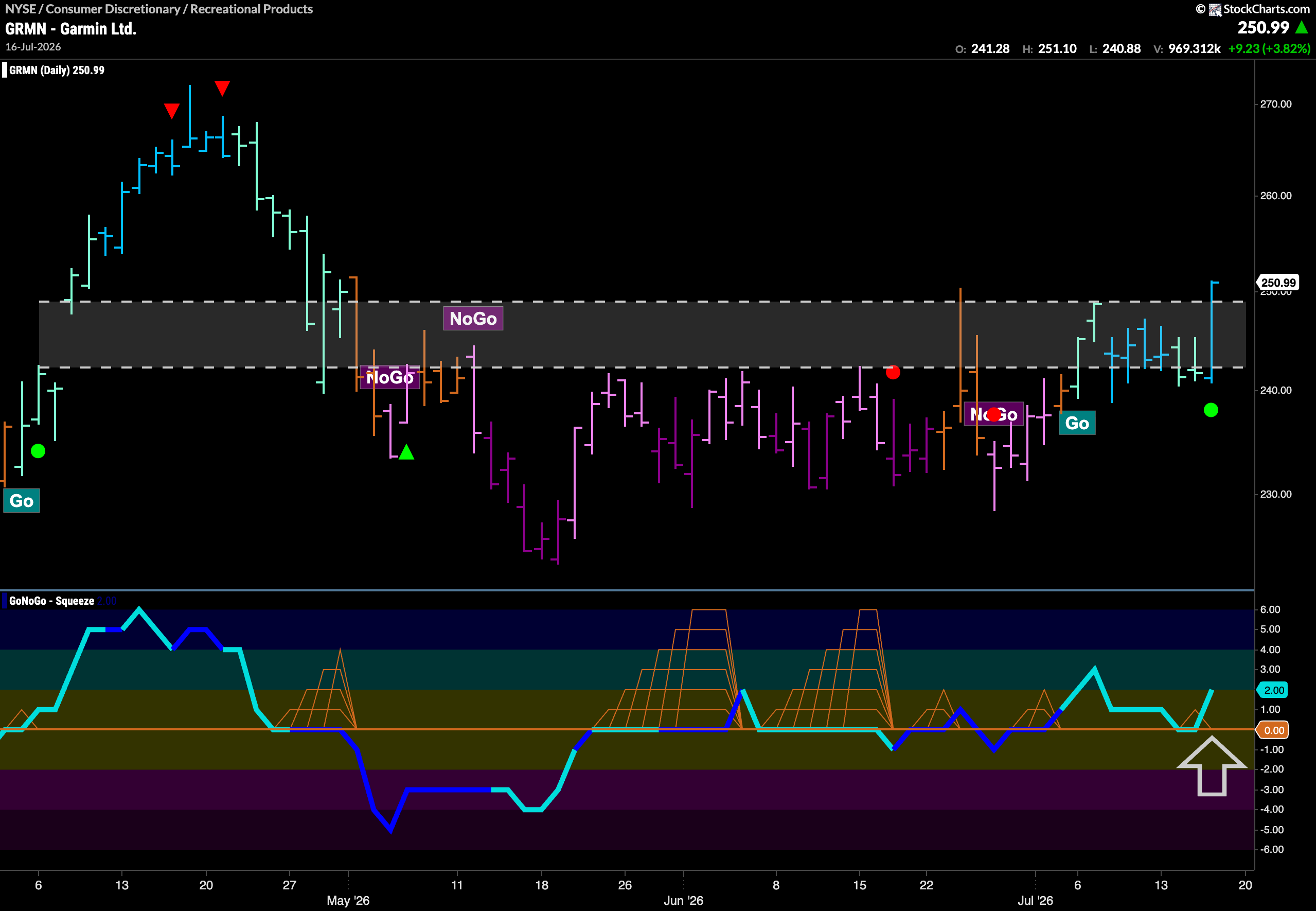The height and width of the screenshot is (911, 1316).
Task: Click the 22 label on the date axis
Action: coord(927,885)
